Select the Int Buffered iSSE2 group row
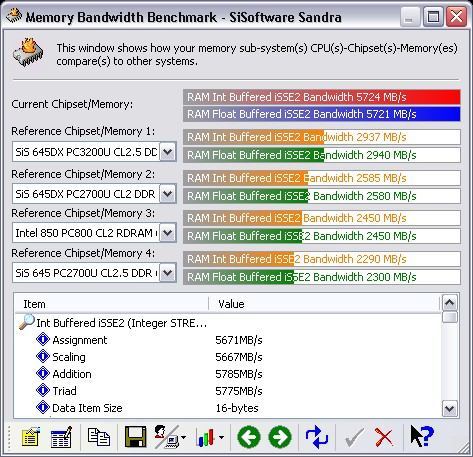This screenshot has height=457, width=473. (x=122, y=323)
